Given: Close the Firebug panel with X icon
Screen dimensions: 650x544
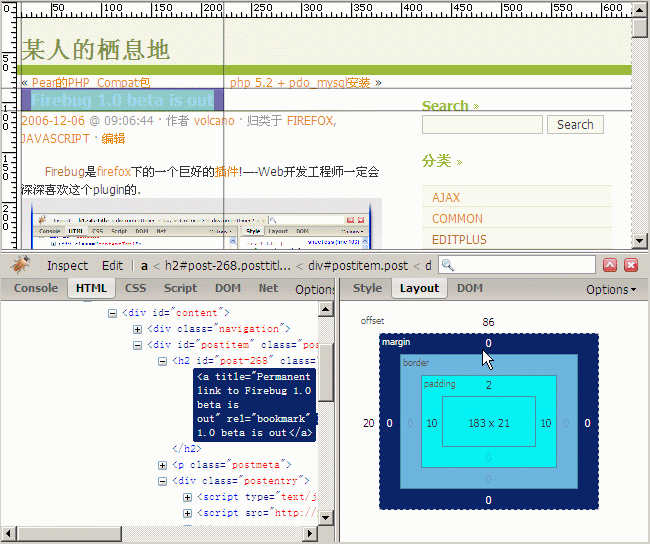Looking at the screenshot, I should coord(631,265).
